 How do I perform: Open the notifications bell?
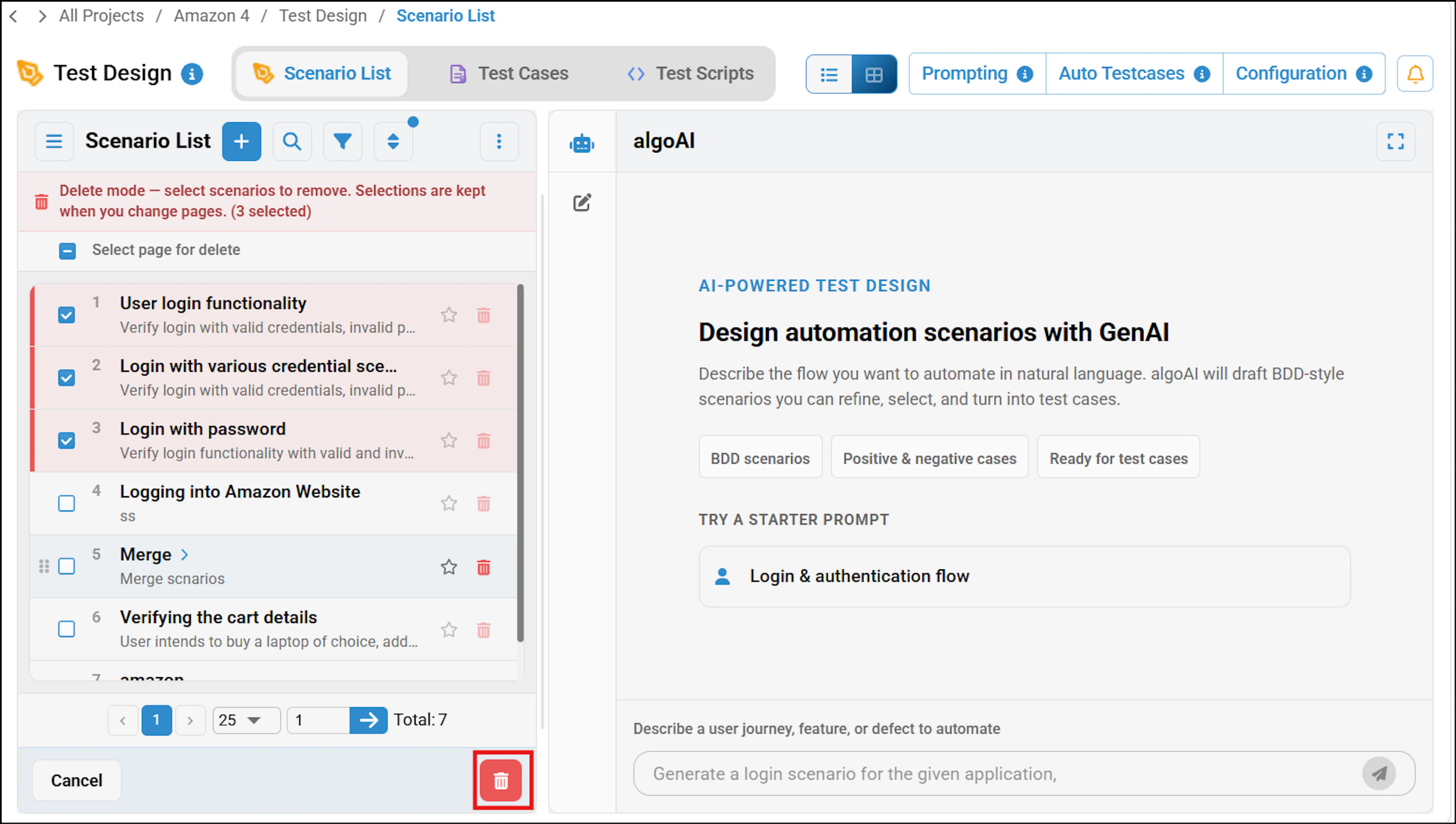point(1415,74)
